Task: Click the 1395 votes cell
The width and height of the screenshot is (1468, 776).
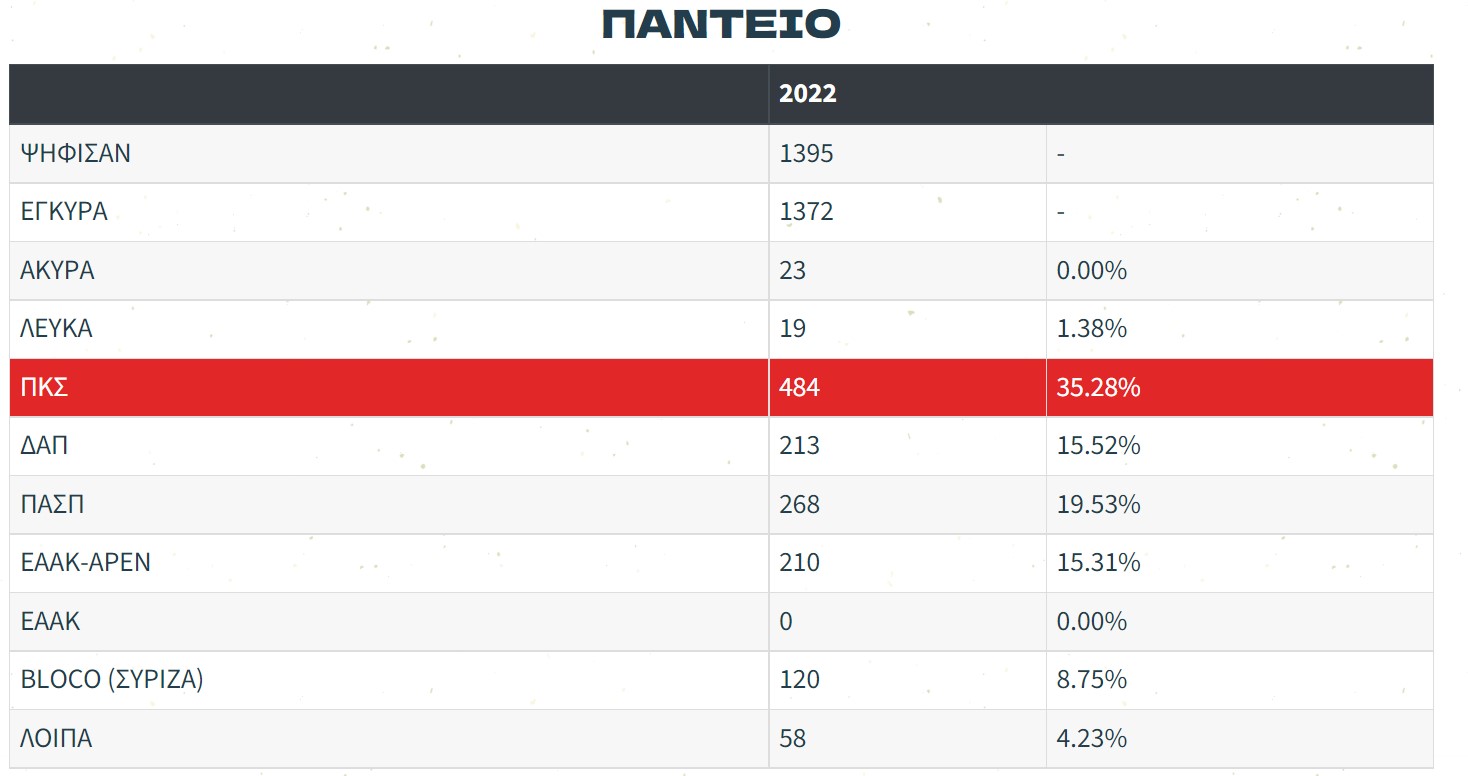Action: coord(806,154)
